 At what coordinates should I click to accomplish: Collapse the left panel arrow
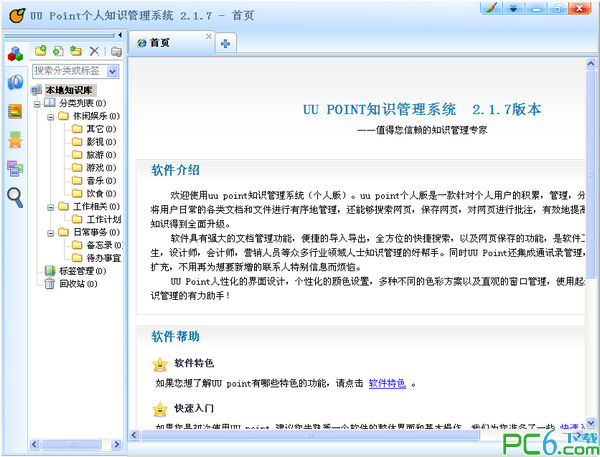coord(120,35)
